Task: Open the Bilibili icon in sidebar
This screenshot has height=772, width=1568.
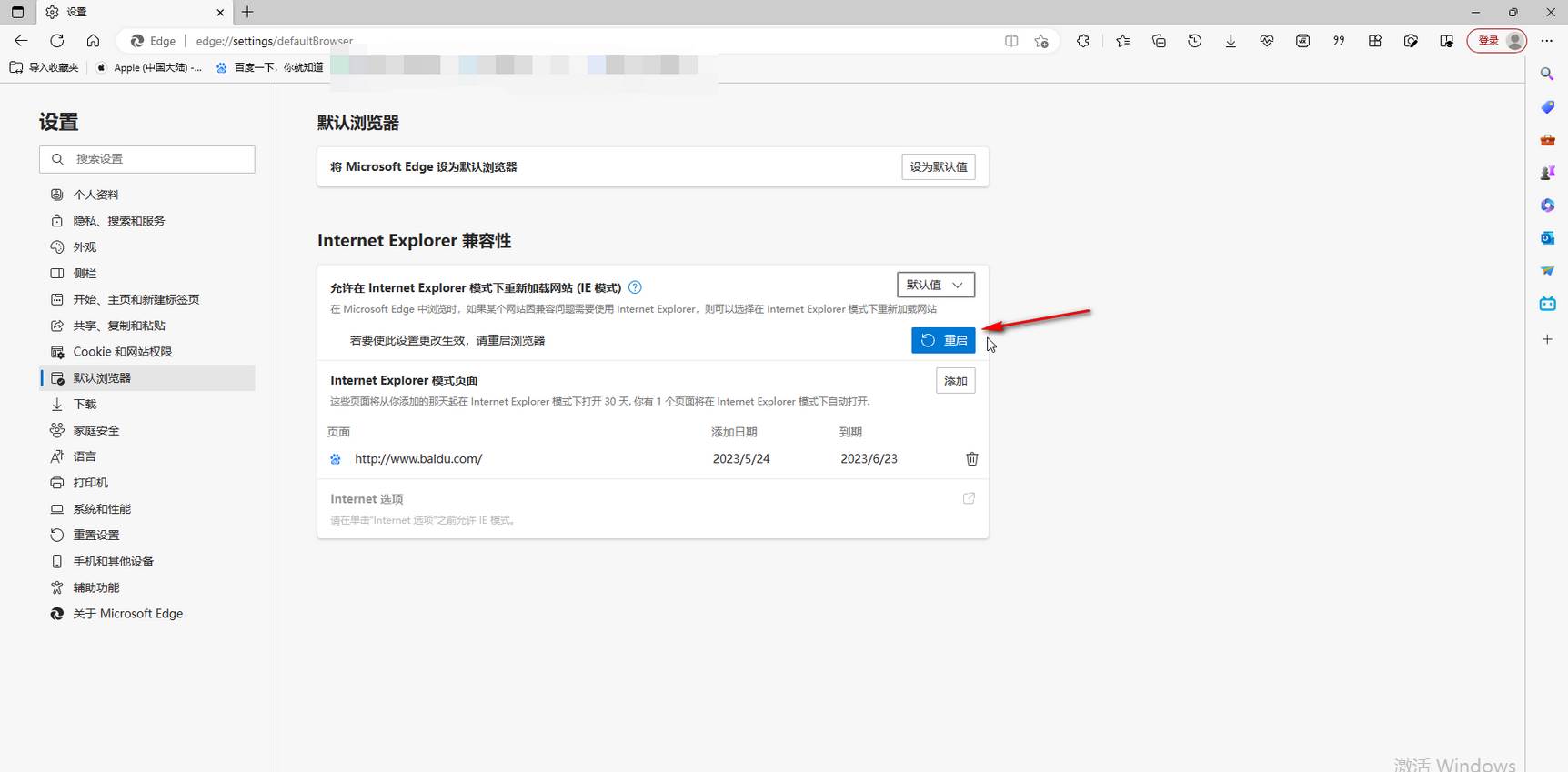Action: pyautogui.click(x=1547, y=304)
